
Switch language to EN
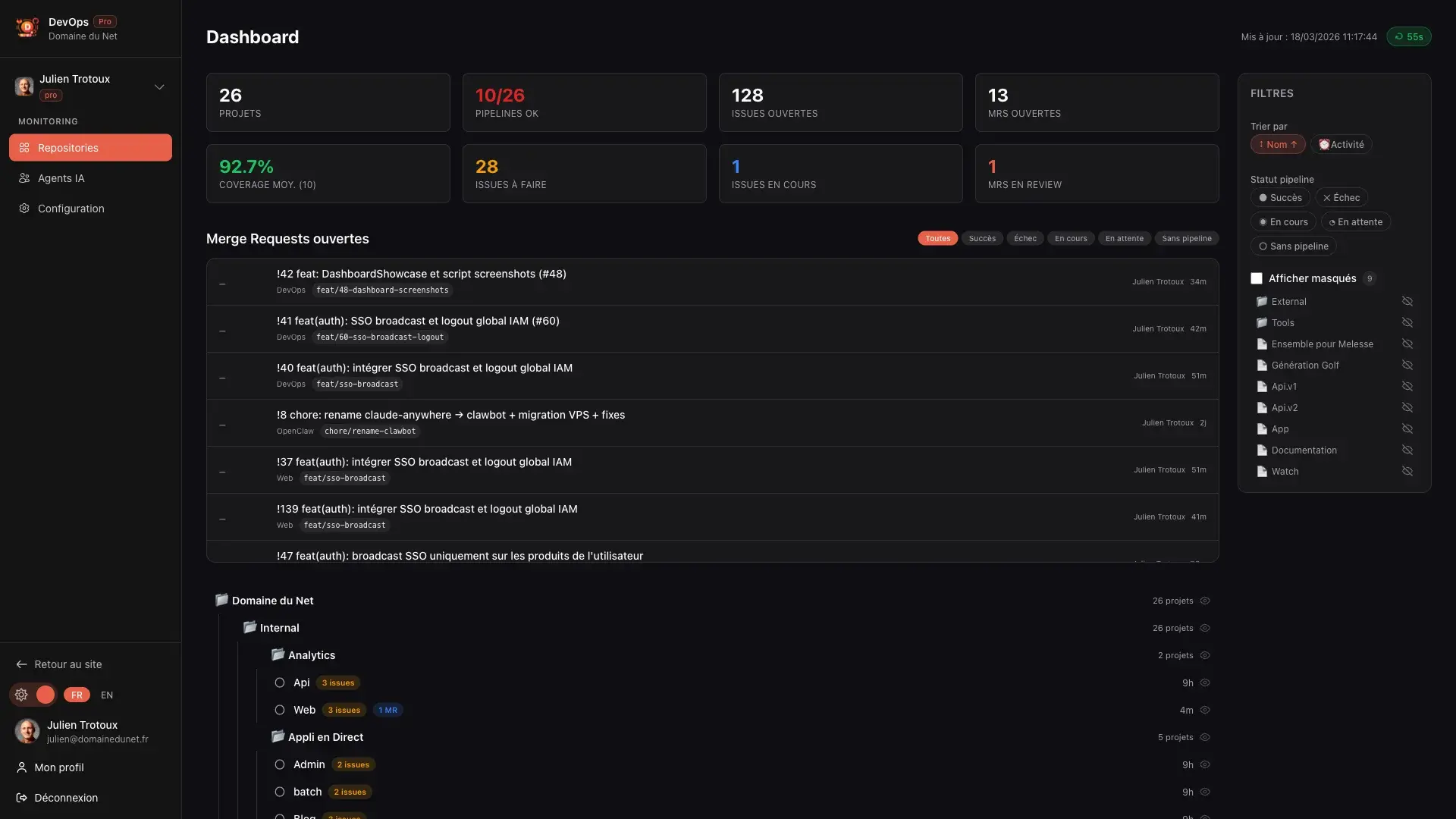106,695
